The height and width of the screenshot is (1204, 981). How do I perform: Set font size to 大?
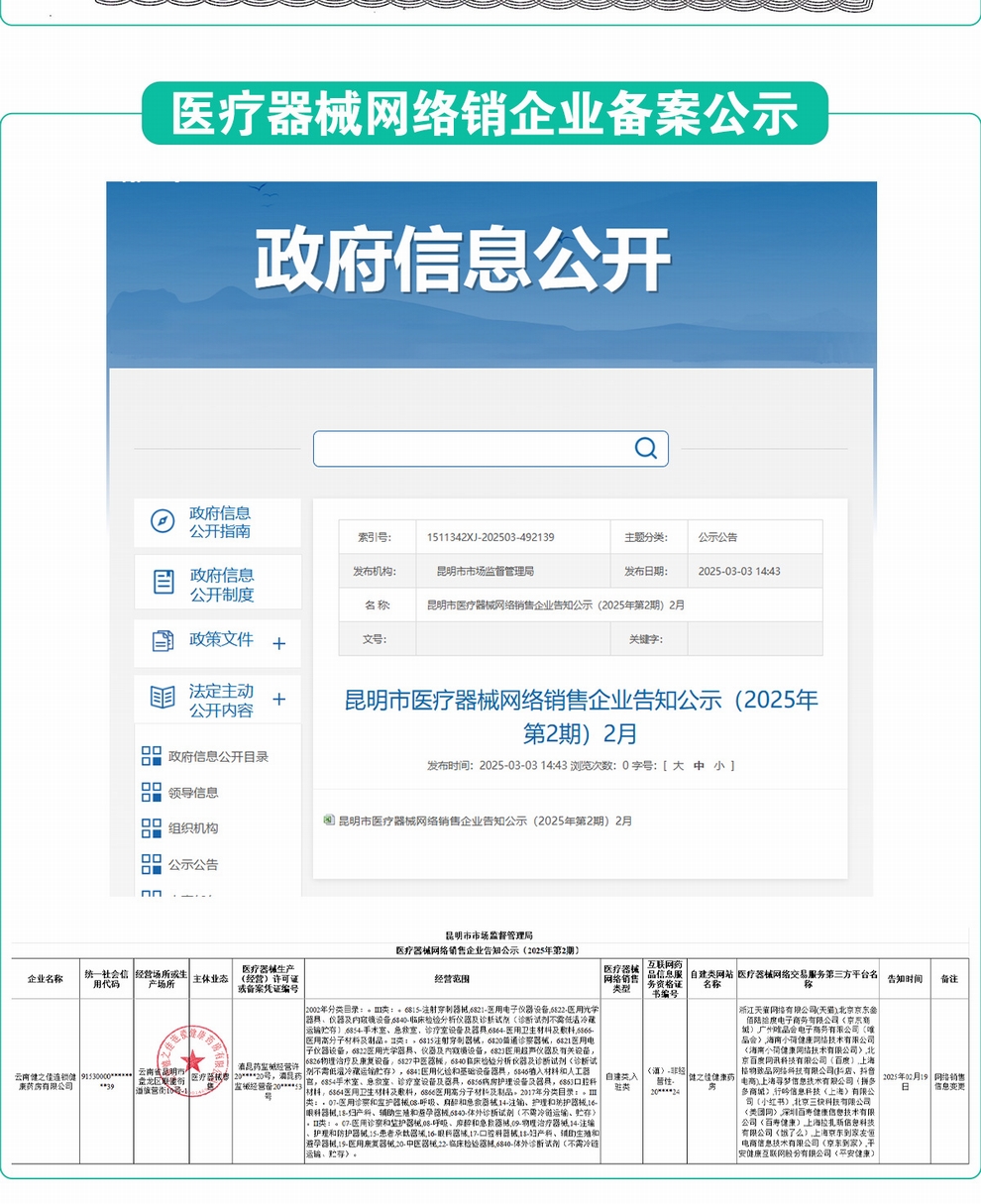coord(679,765)
